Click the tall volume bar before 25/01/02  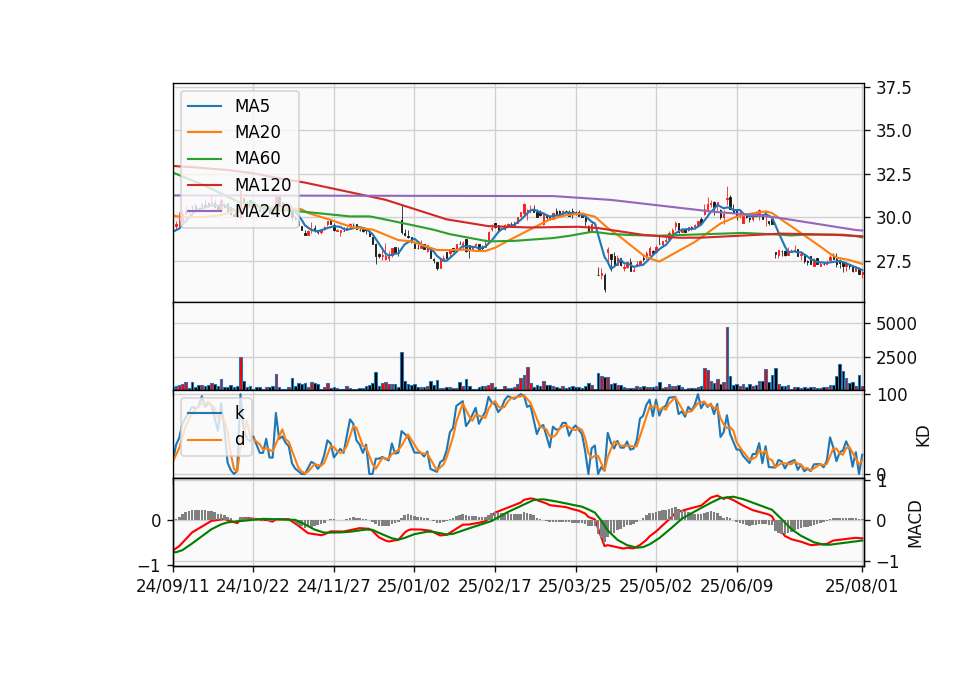point(402,371)
